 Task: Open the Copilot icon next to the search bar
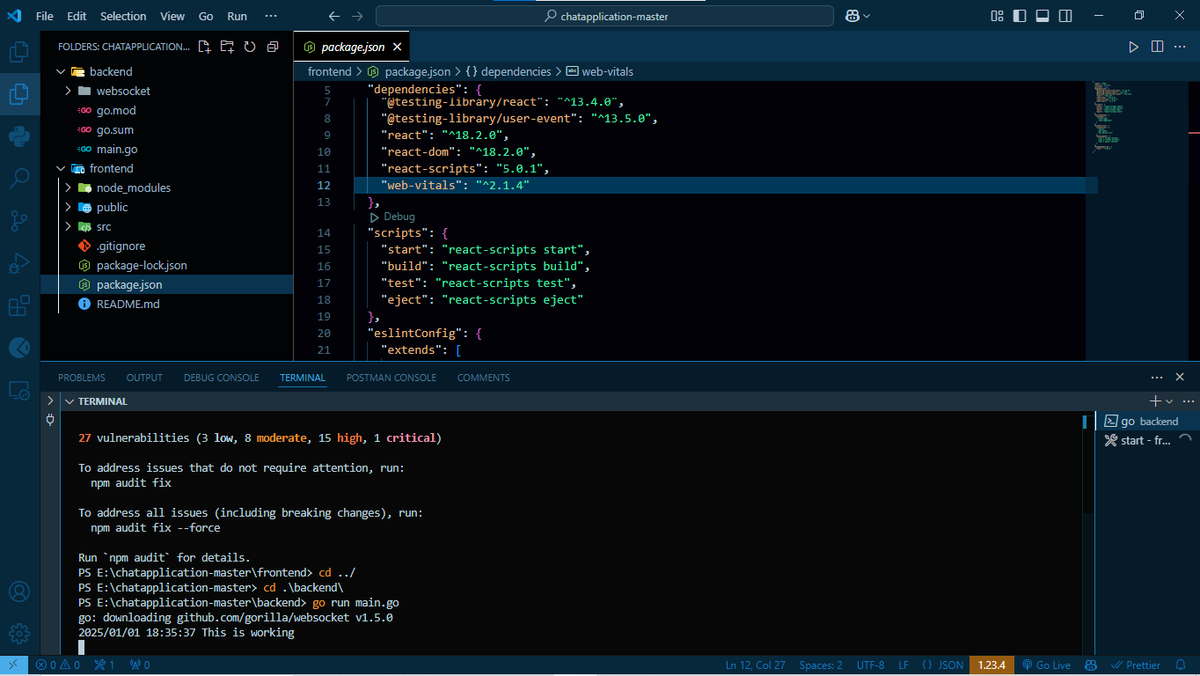pyautogui.click(x=852, y=16)
